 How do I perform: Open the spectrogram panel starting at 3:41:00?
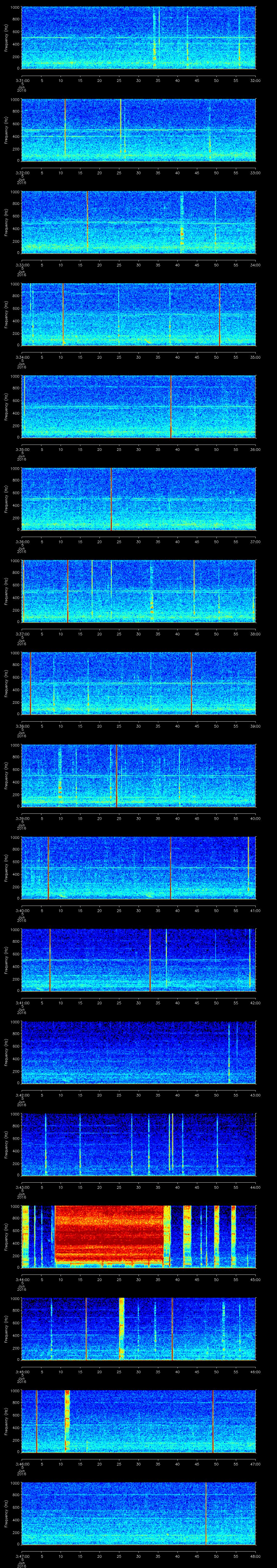pyautogui.click(x=138, y=960)
